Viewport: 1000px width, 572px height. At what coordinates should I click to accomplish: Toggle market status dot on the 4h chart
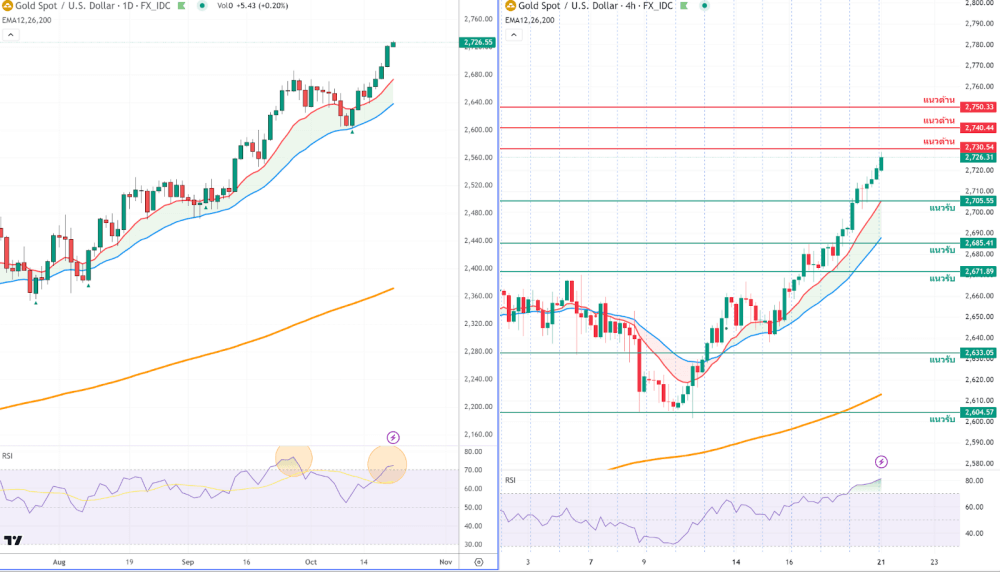point(703,5)
